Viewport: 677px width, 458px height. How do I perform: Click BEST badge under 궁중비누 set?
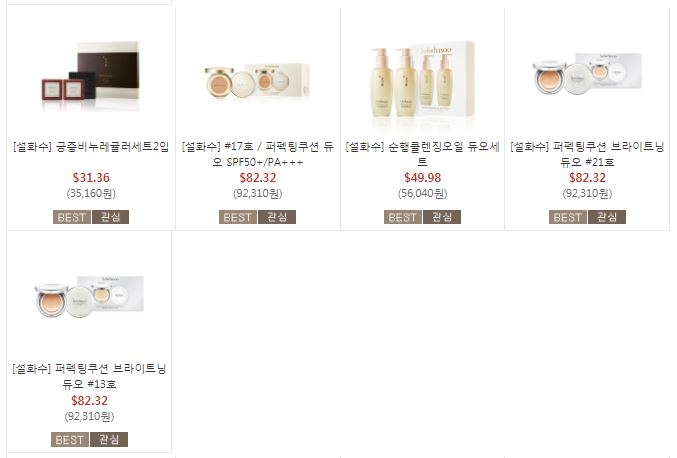tap(72, 217)
